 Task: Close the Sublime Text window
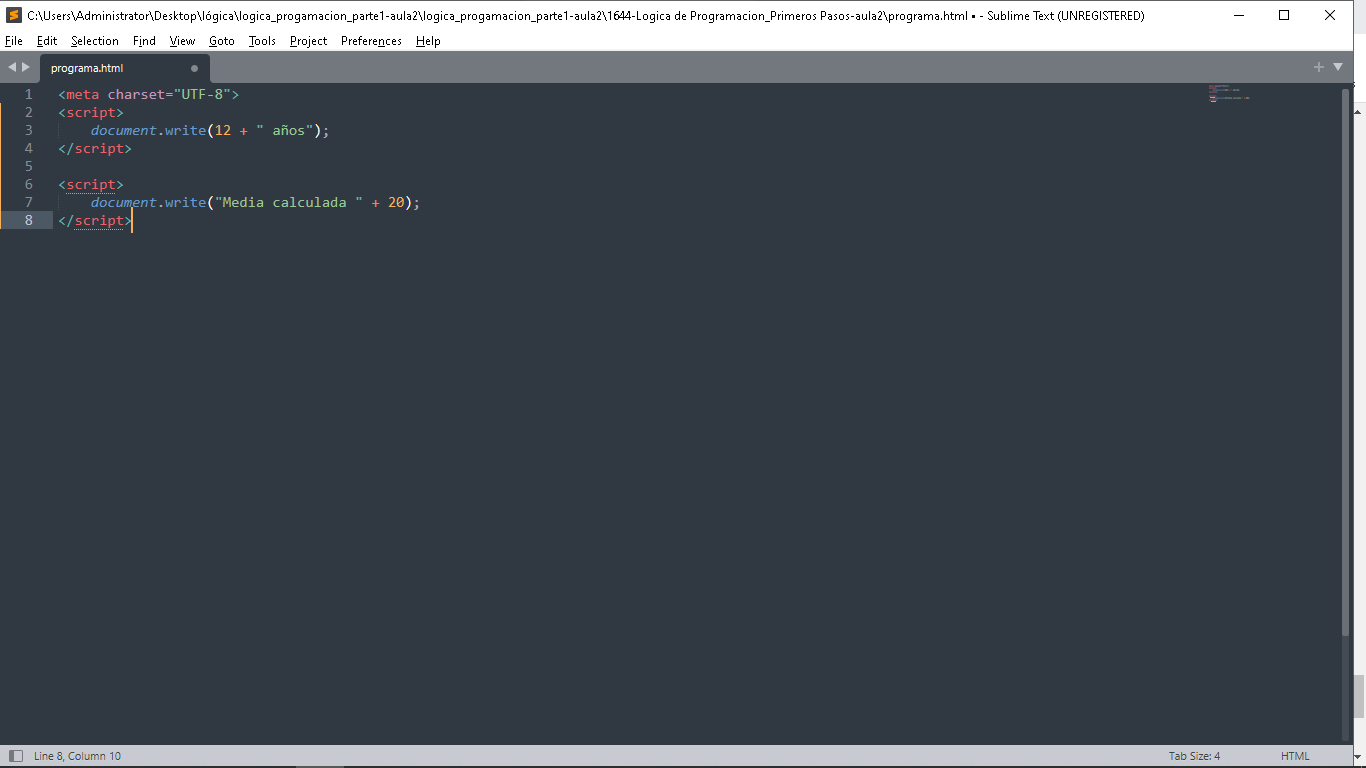coord(1331,15)
